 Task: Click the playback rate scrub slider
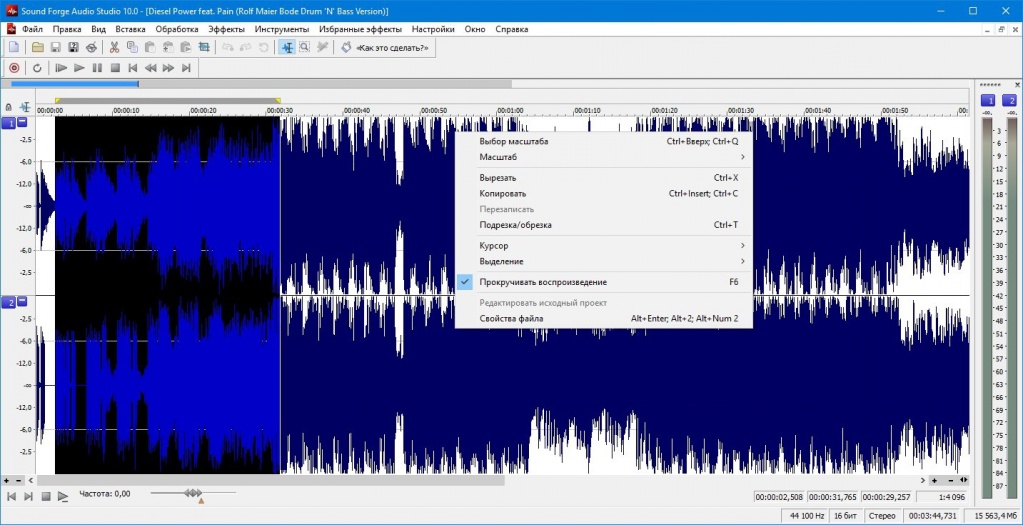click(193, 494)
